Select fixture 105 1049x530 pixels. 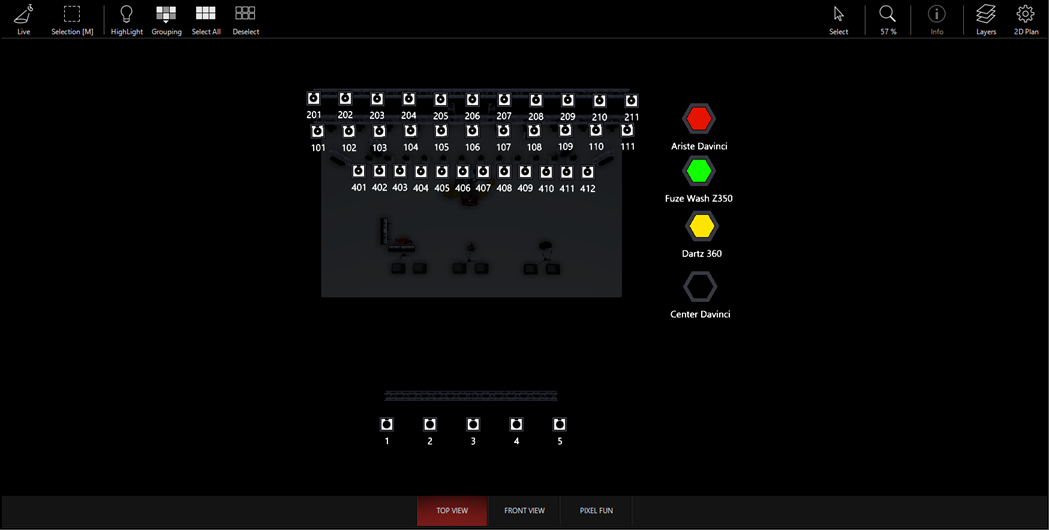coord(442,131)
